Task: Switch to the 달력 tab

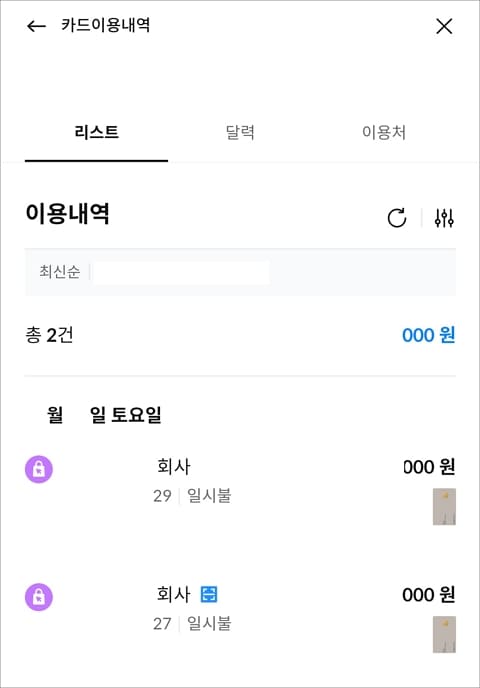Action: 240,132
